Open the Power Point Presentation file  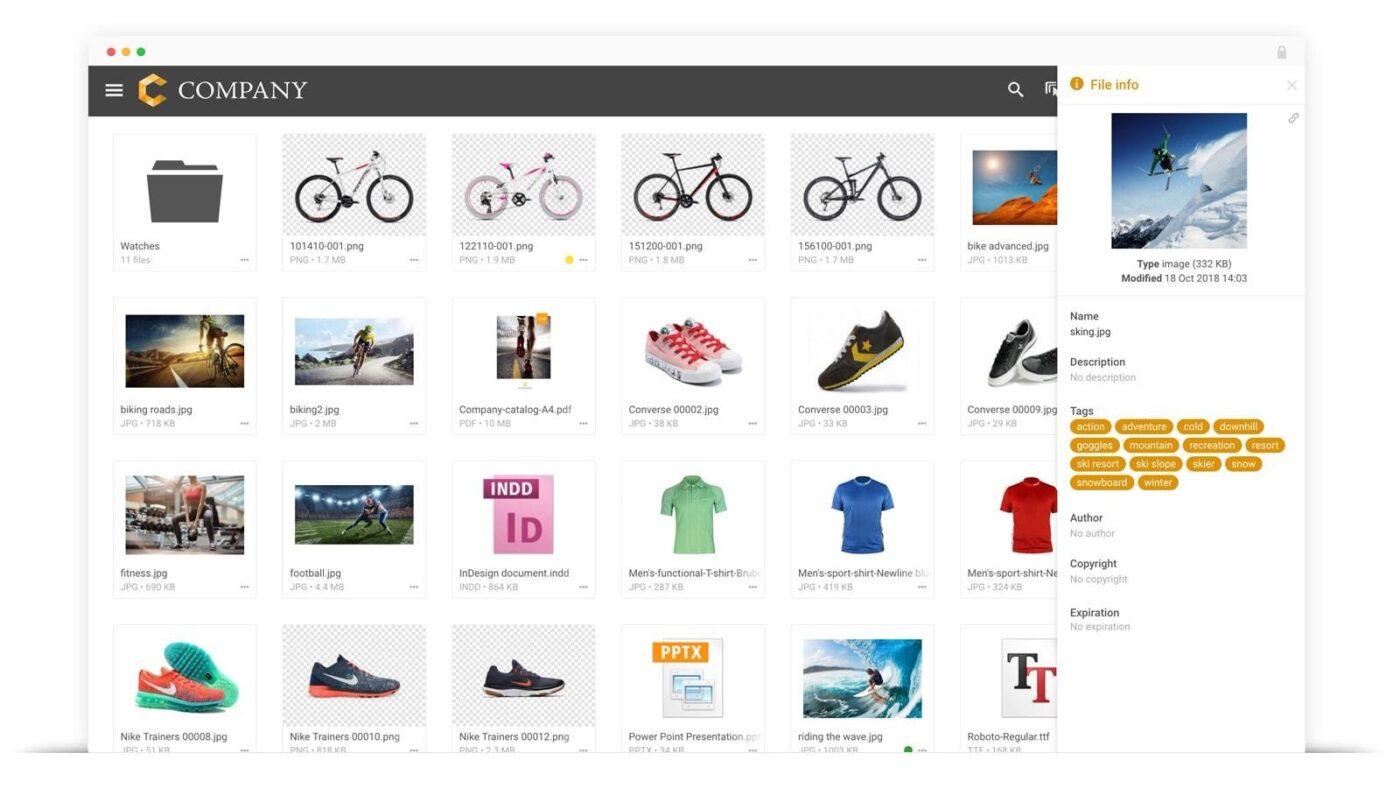click(692, 679)
